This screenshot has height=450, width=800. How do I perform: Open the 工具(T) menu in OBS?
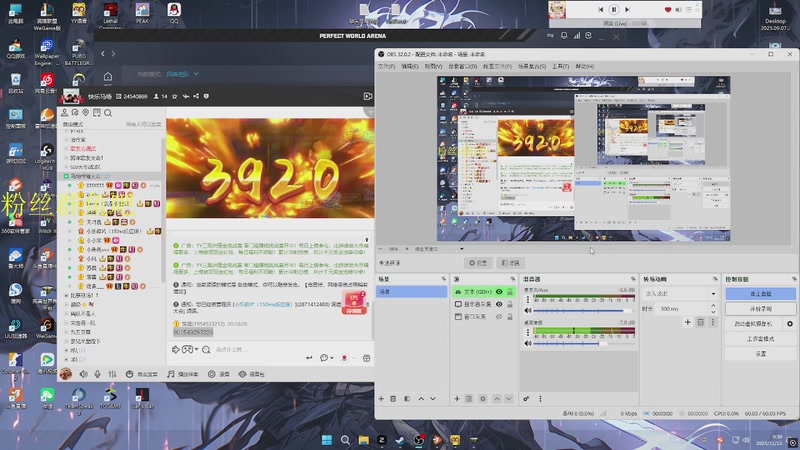(x=560, y=66)
